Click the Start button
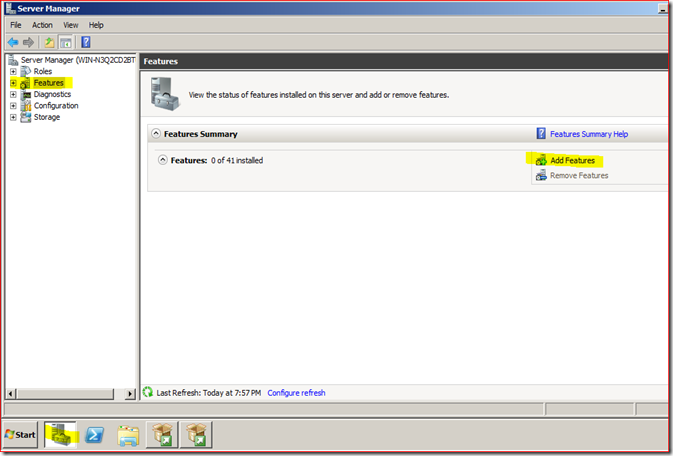The height and width of the screenshot is (456, 673). click(20, 435)
